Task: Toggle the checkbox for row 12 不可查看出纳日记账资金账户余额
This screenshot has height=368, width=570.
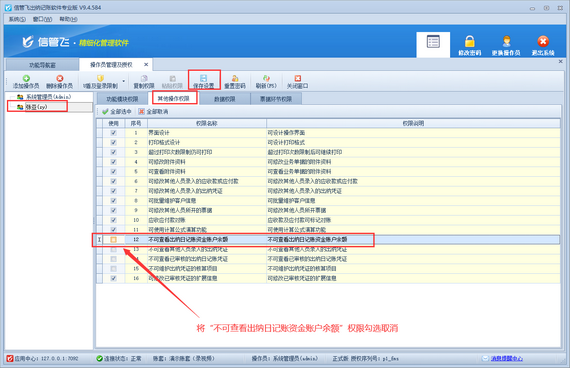Action: [x=113, y=240]
